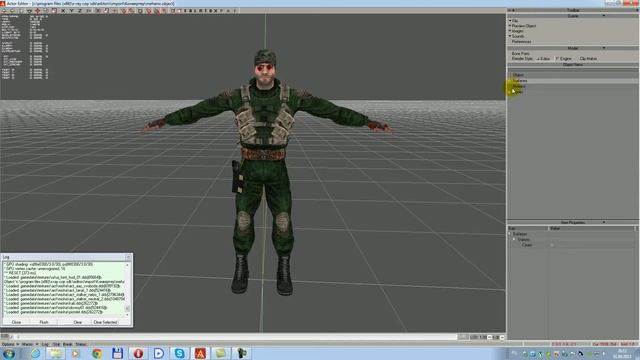Screen dimensions: 640x360
Task: Open Skype from the taskbar
Action: (x=179, y=353)
